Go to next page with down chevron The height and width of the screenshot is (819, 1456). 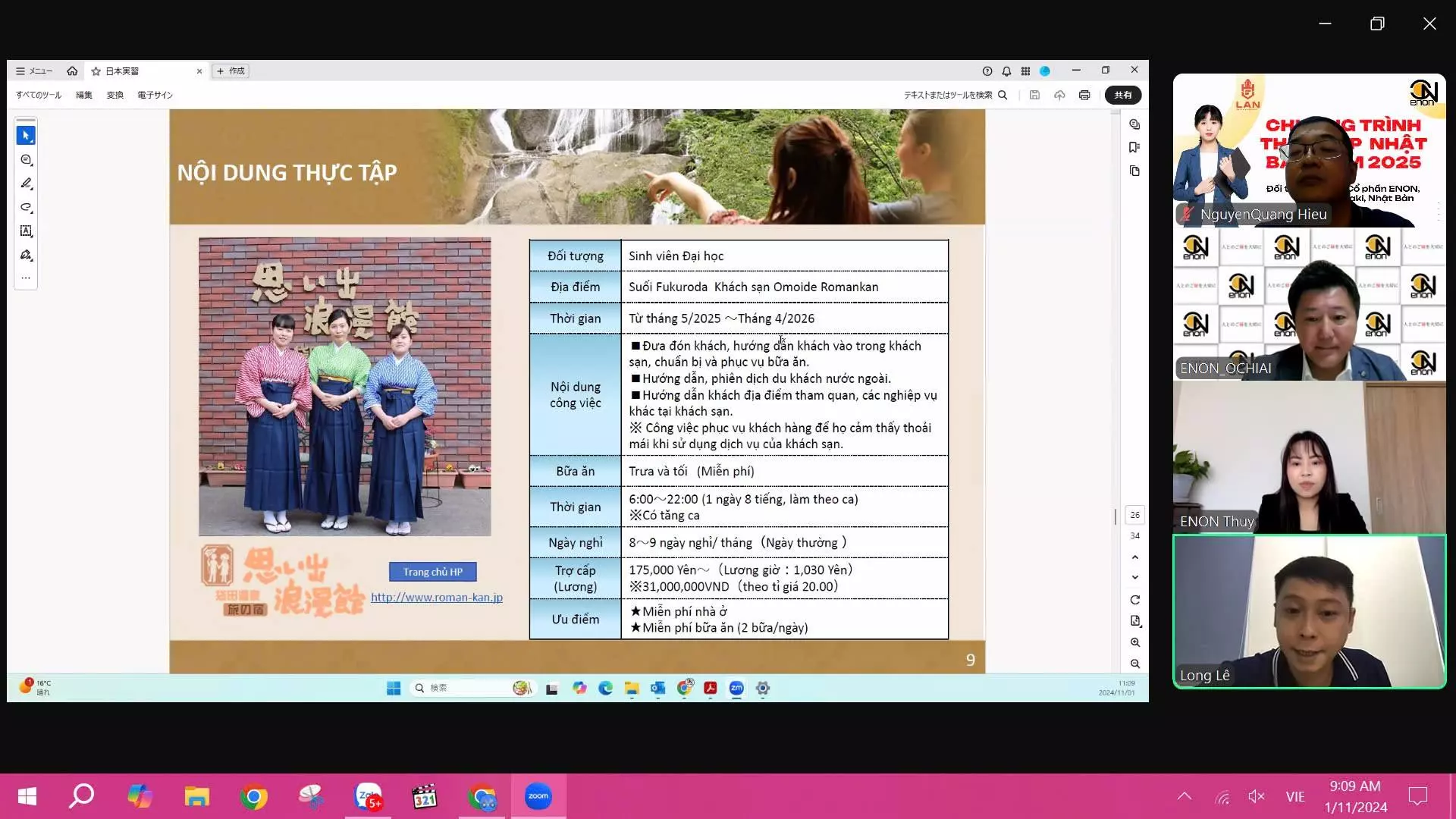pyautogui.click(x=1134, y=577)
